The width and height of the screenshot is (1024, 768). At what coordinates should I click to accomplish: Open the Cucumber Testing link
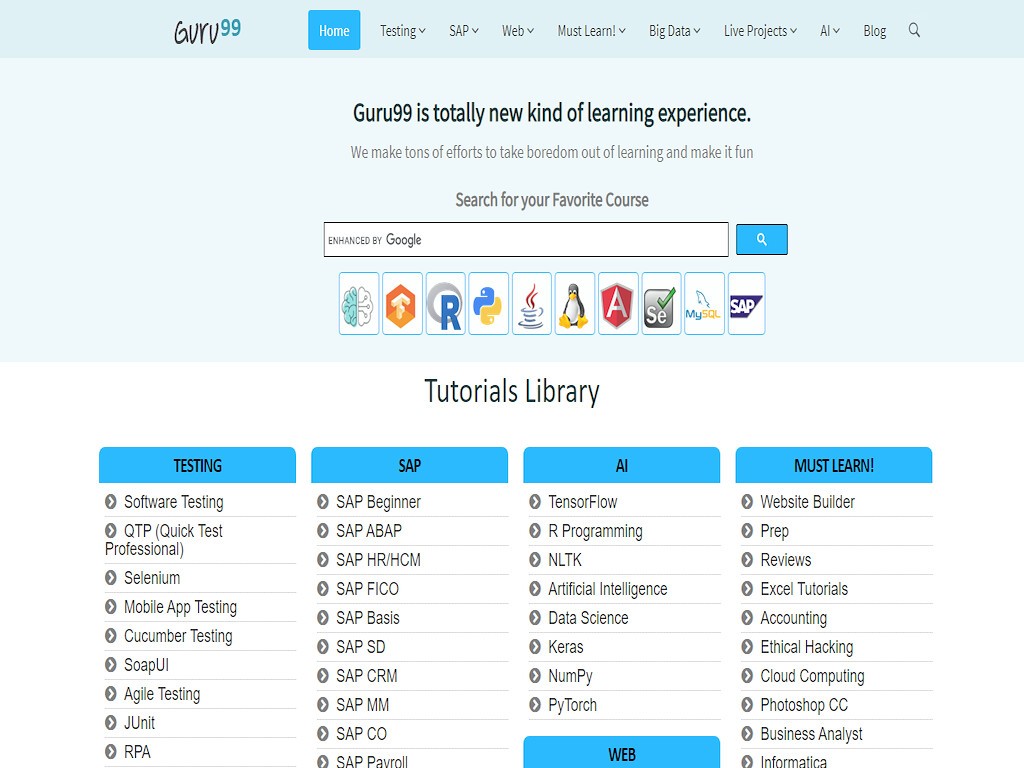[x=178, y=636]
